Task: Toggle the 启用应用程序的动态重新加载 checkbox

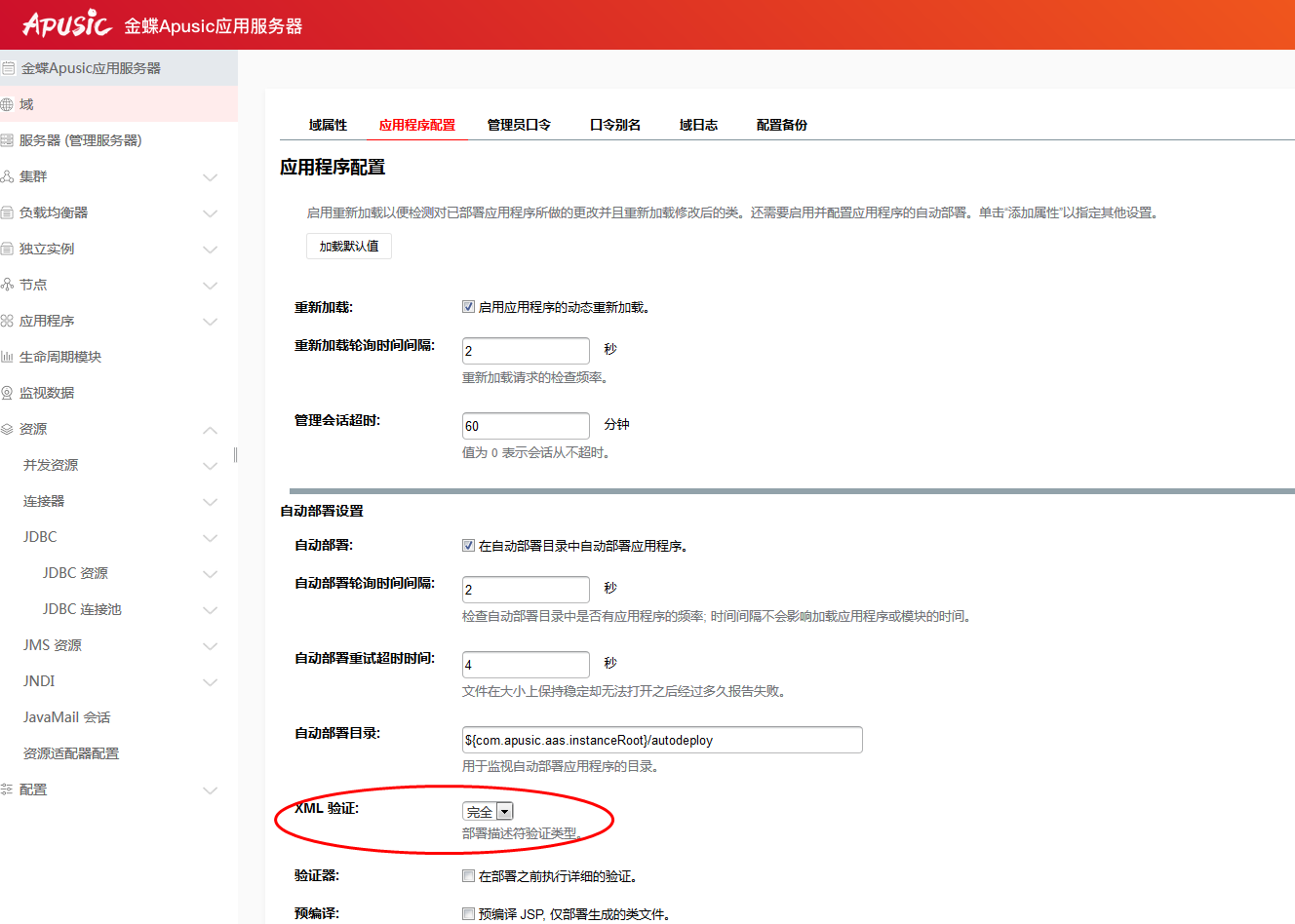Action: point(468,307)
